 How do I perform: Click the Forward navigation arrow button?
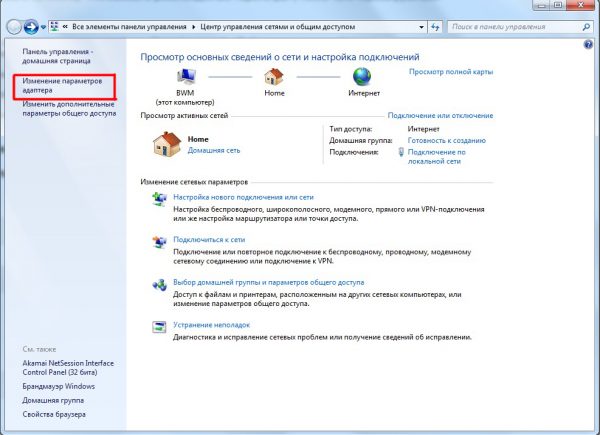(x=31, y=27)
